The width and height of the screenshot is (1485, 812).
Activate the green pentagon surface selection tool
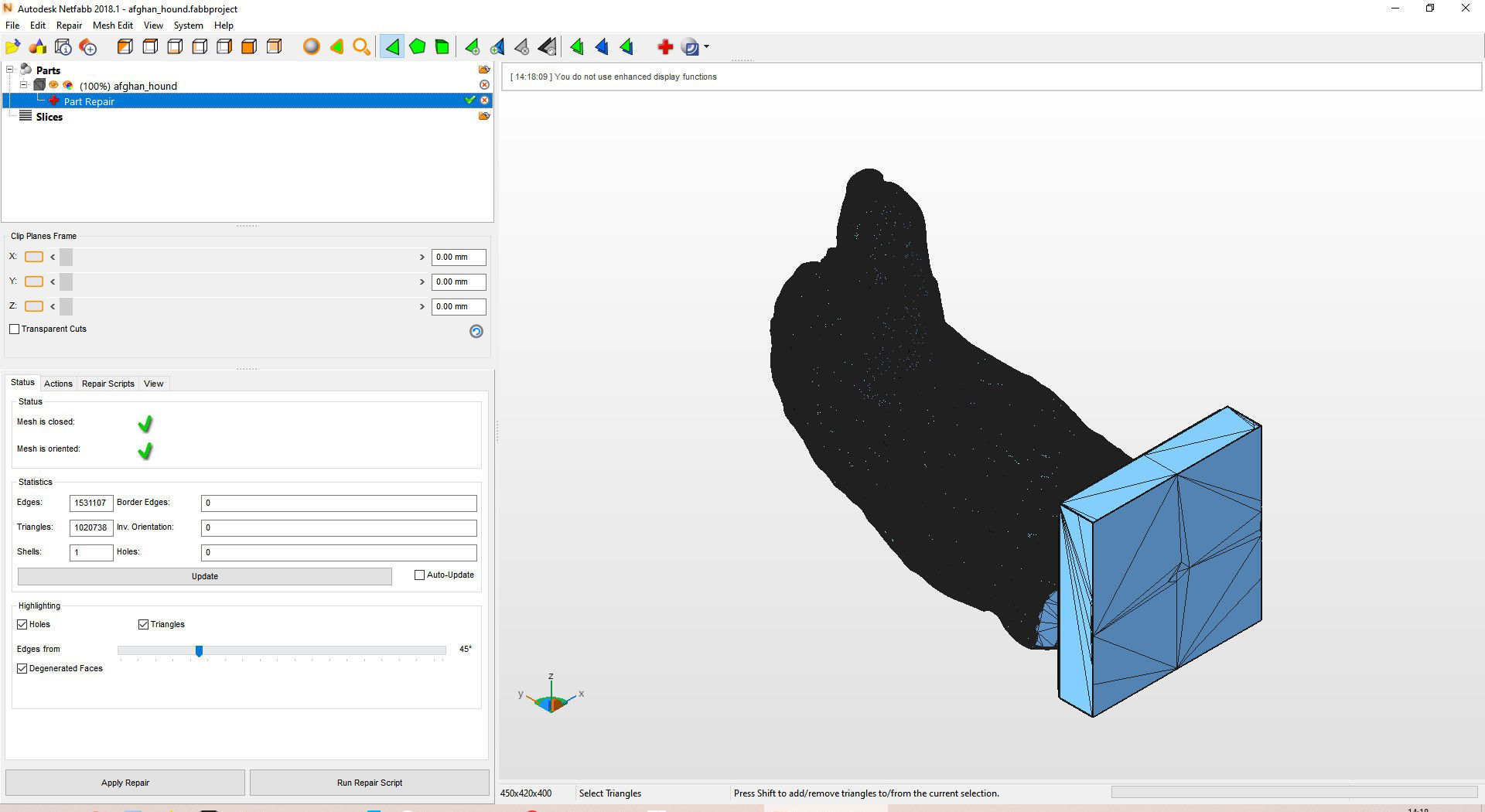(418, 47)
